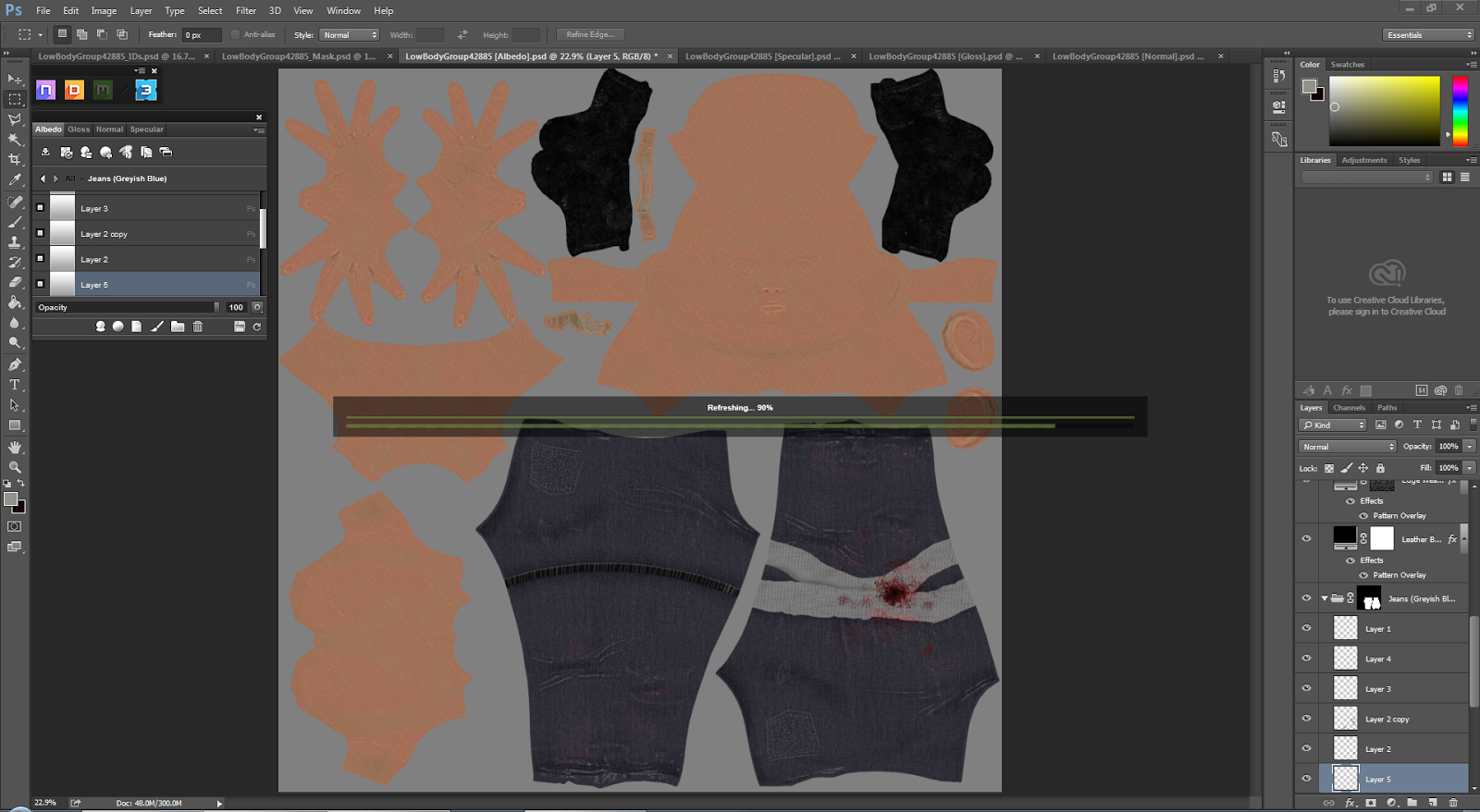Enable the Anti-alias checkbox
The width and height of the screenshot is (1480, 812).
click(x=235, y=34)
